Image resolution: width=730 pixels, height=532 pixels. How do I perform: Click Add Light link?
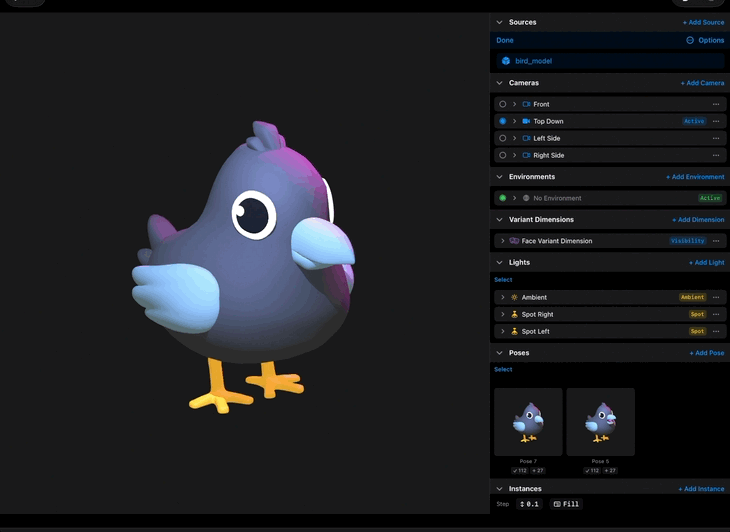(x=707, y=263)
